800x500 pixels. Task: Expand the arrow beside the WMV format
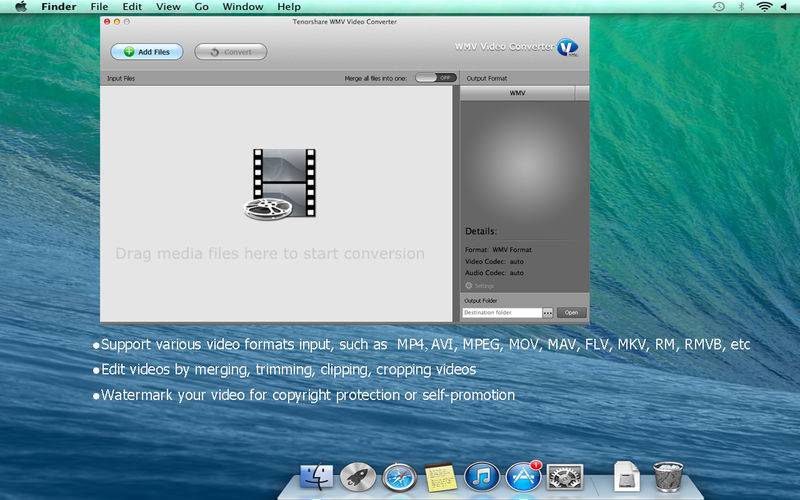tap(582, 93)
